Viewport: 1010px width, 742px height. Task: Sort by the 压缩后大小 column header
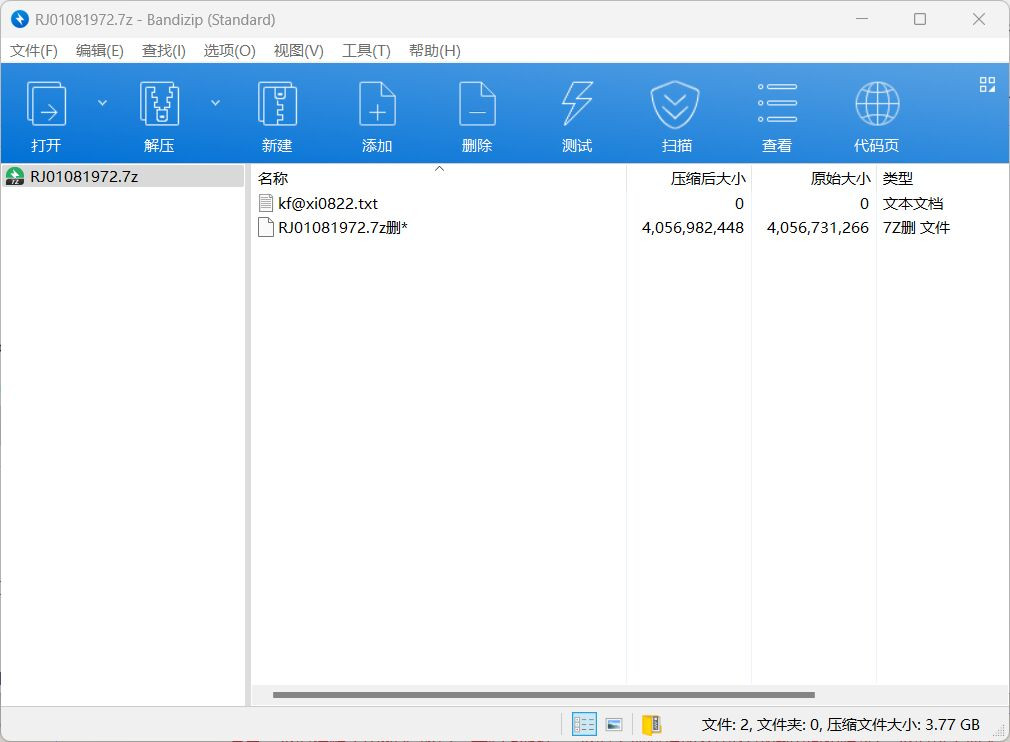pyautogui.click(x=689, y=178)
